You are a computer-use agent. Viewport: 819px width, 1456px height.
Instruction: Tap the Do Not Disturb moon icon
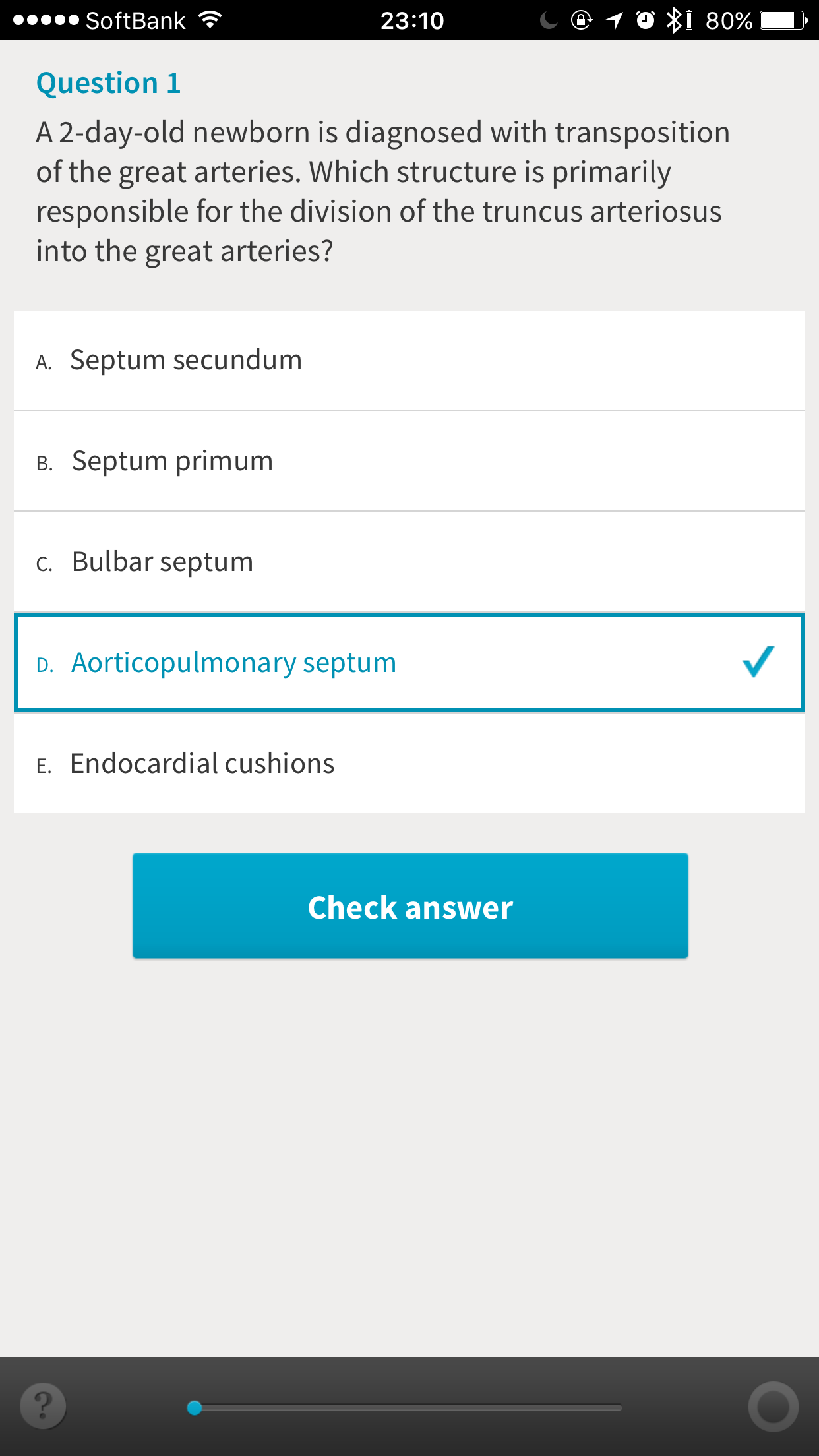coord(549,20)
